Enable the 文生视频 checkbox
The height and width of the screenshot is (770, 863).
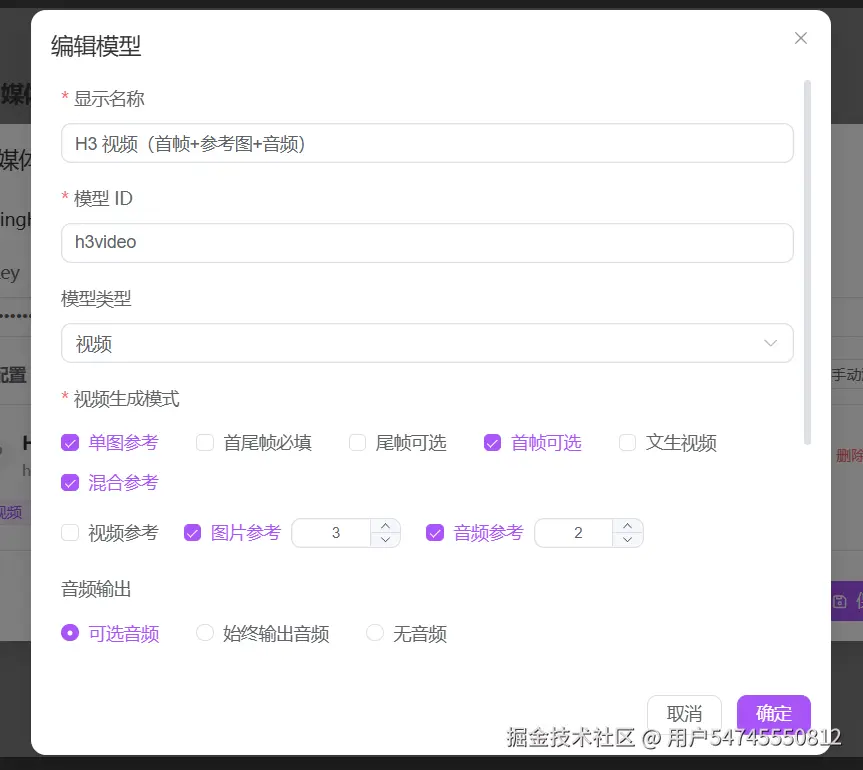tap(627, 443)
